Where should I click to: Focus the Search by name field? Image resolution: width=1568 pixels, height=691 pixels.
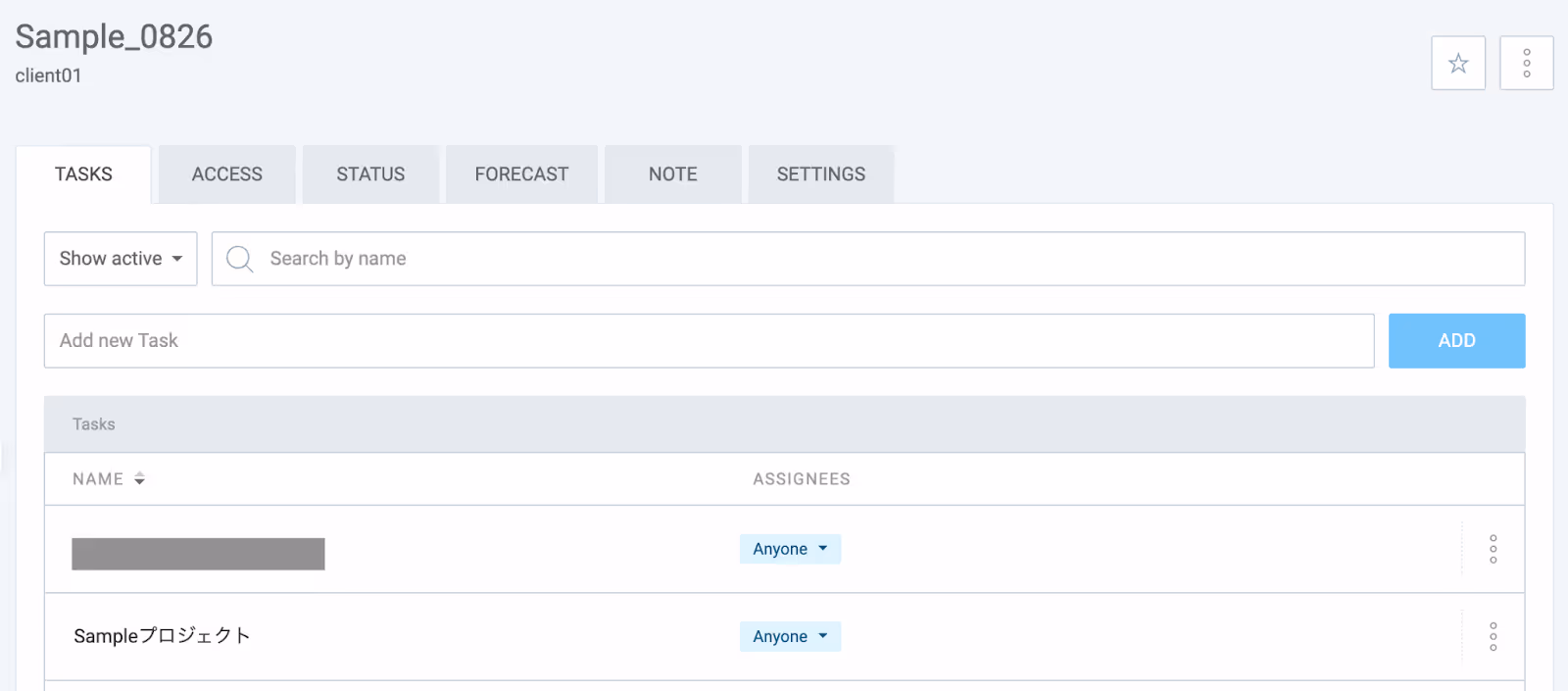click(868, 259)
